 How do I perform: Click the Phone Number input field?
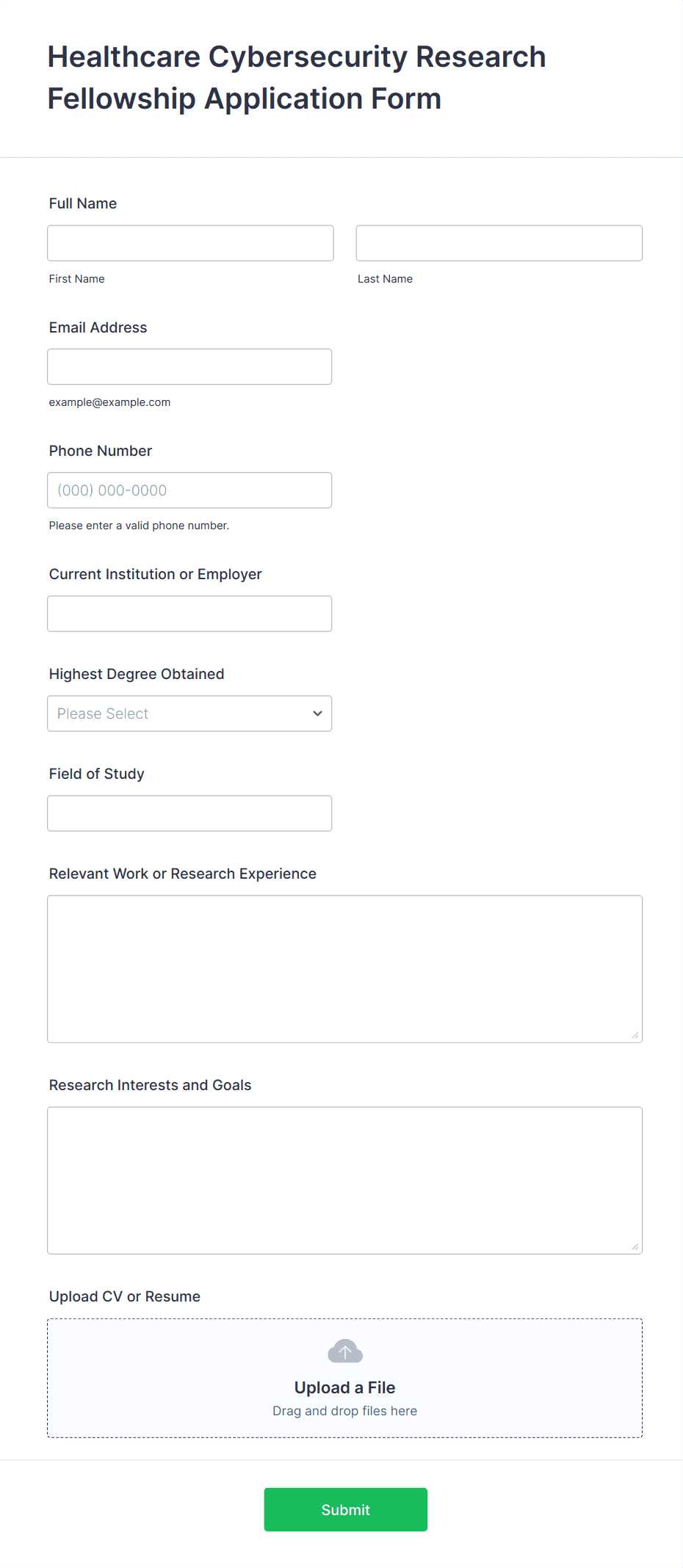[x=189, y=490]
